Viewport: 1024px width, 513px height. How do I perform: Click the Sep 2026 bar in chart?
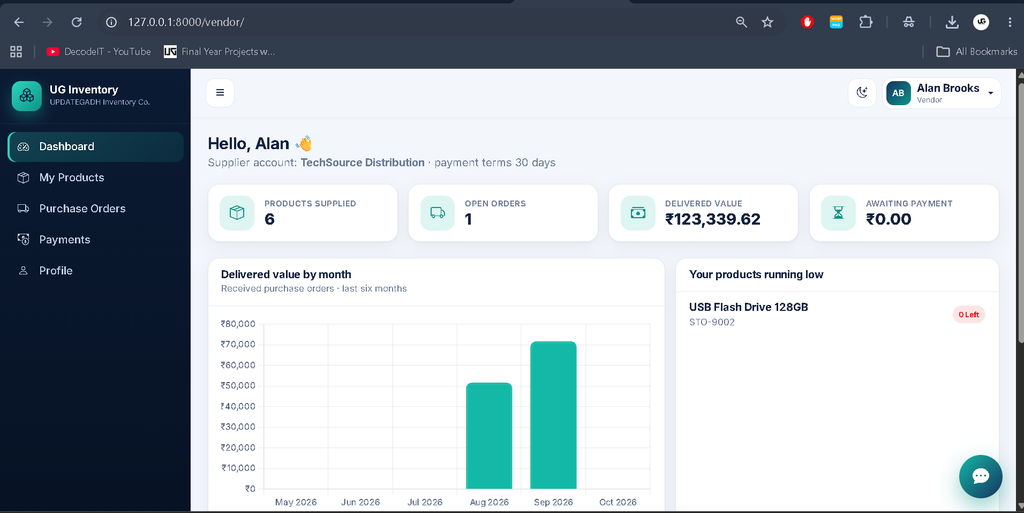(553, 415)
